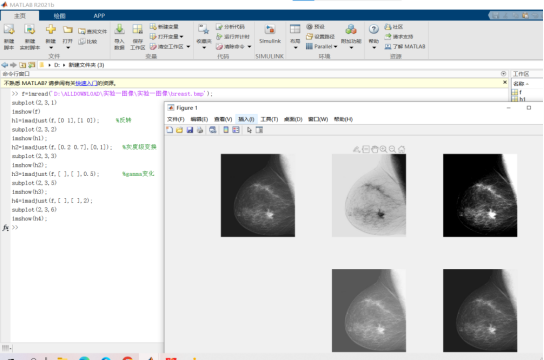544x360 pixels.
Task: Click Save icon in Figure 1 toolbar
Action: 190,130
